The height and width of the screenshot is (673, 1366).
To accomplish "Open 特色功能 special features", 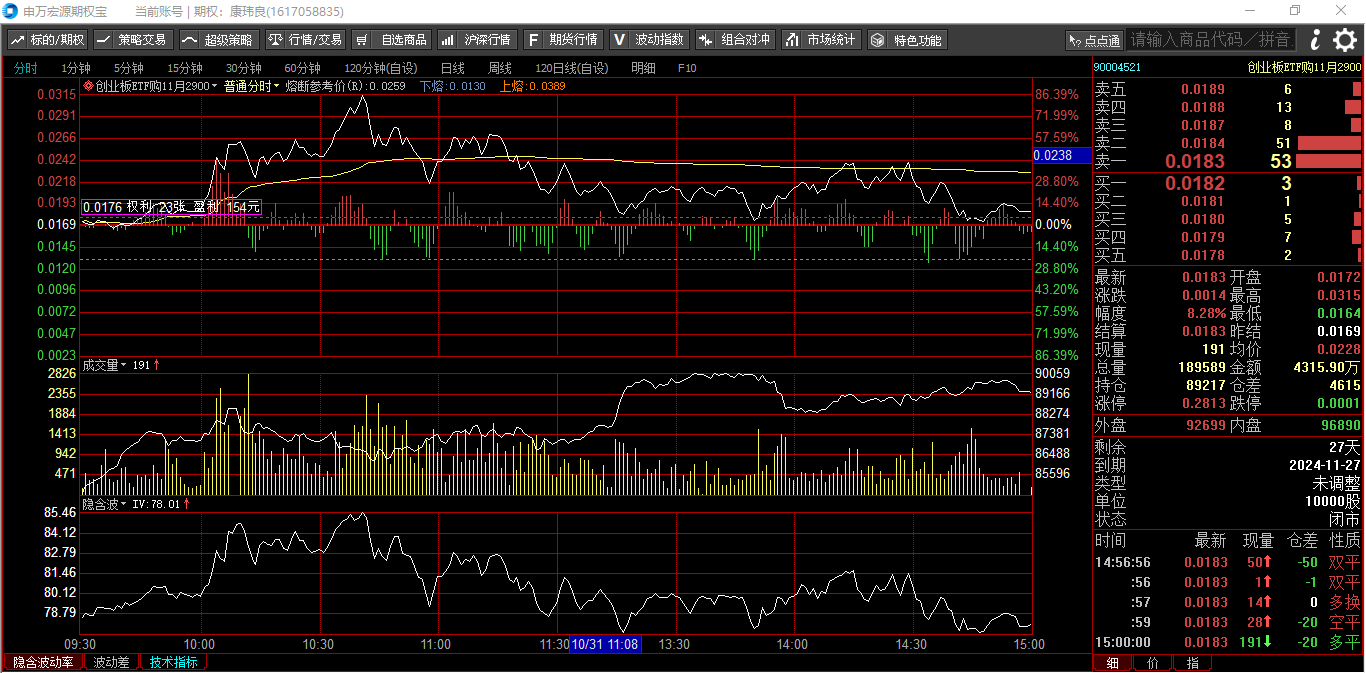I will (907, 40).
